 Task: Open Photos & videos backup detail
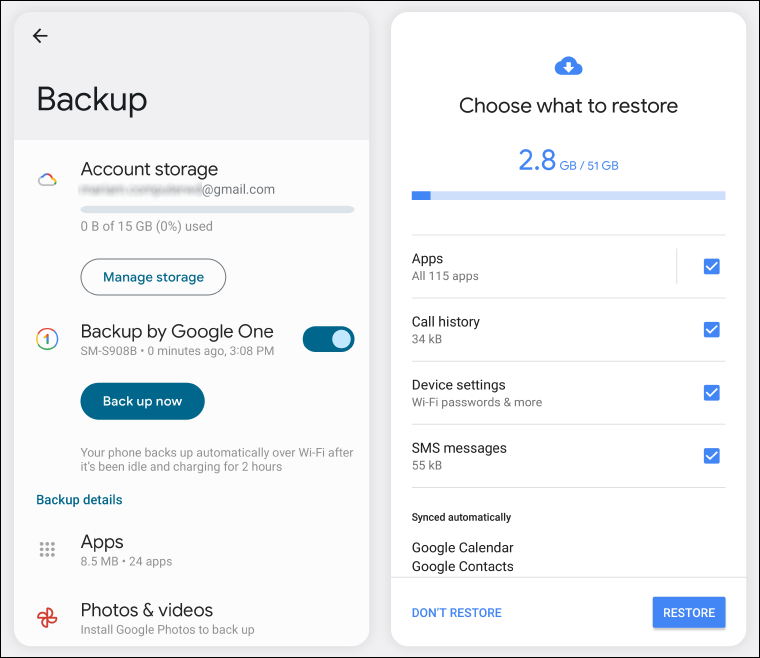(x=191, y=618)
